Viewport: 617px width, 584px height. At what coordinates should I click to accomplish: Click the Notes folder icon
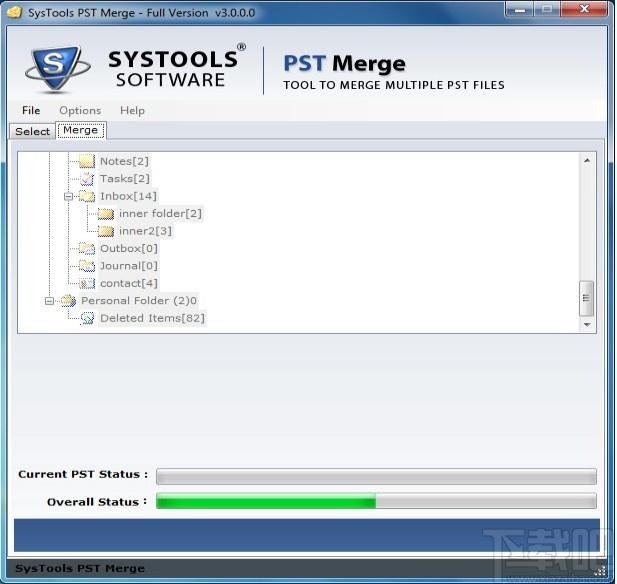tap(87, 161)
